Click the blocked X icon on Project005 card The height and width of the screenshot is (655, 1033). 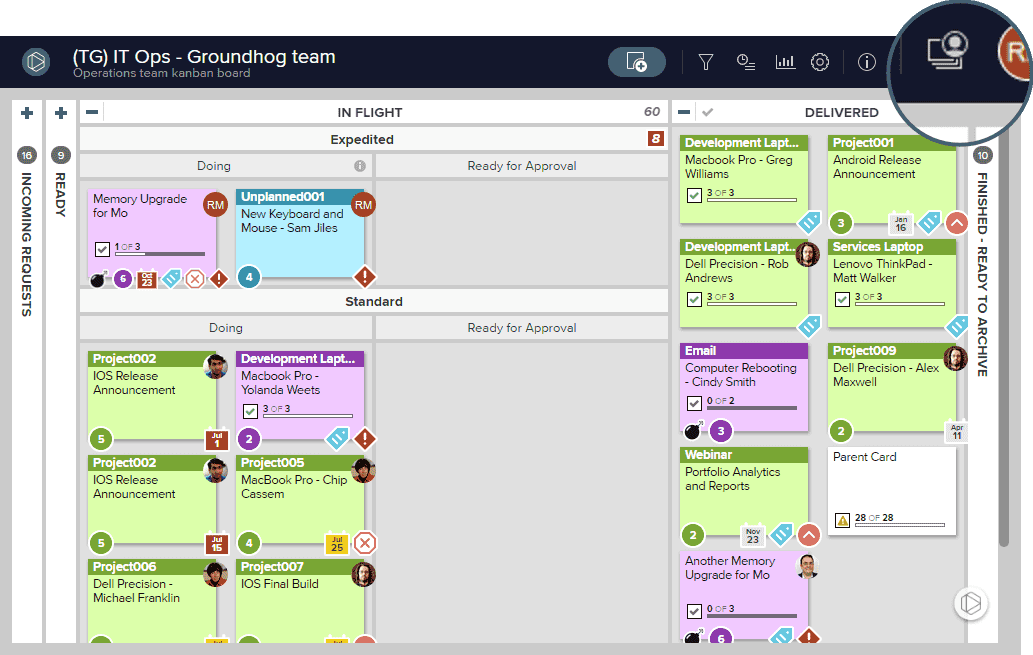pos(364,543)
